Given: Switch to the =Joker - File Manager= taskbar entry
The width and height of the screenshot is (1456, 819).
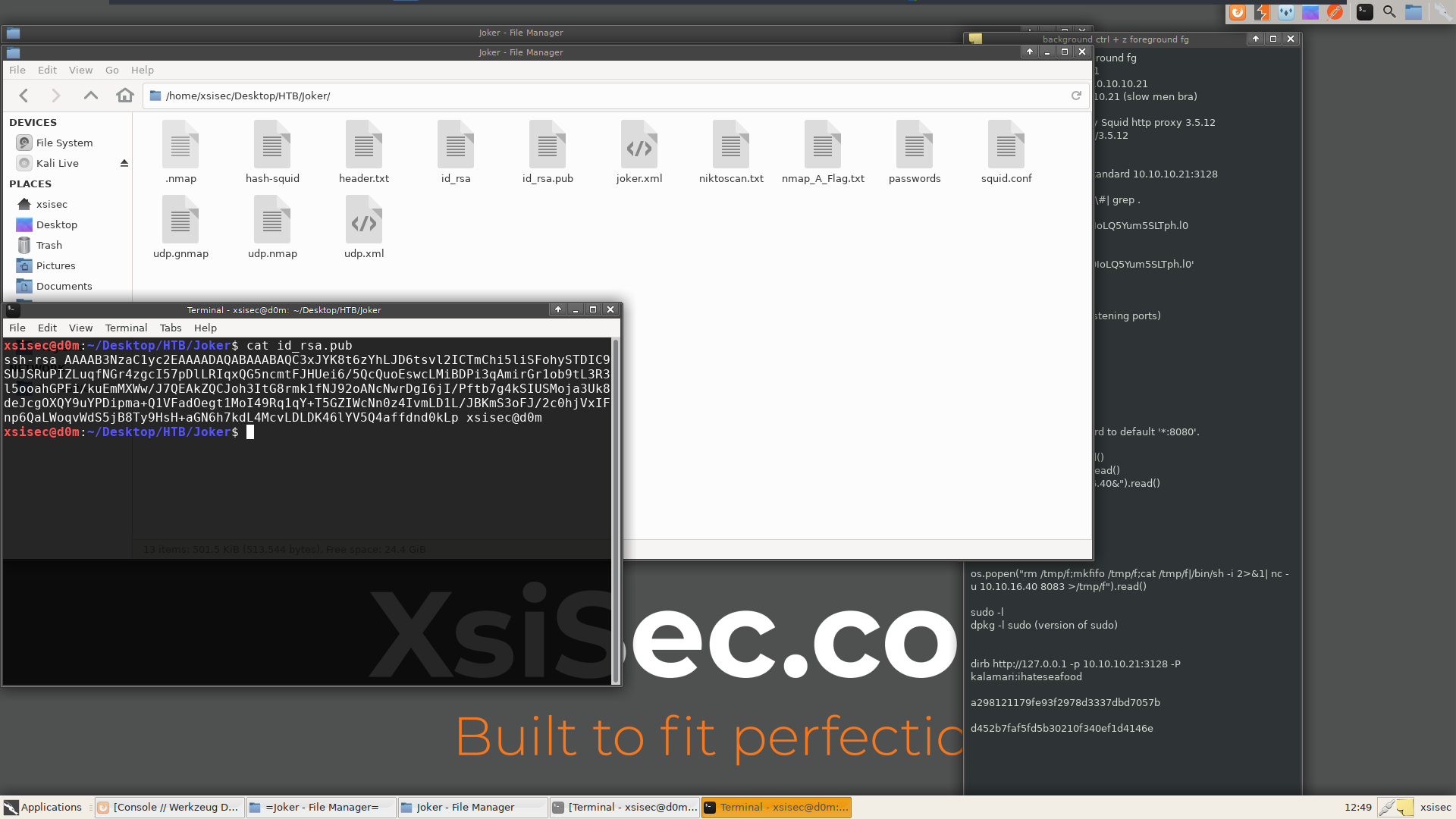Looking at the screenshot, I should (x=322, y=807).
